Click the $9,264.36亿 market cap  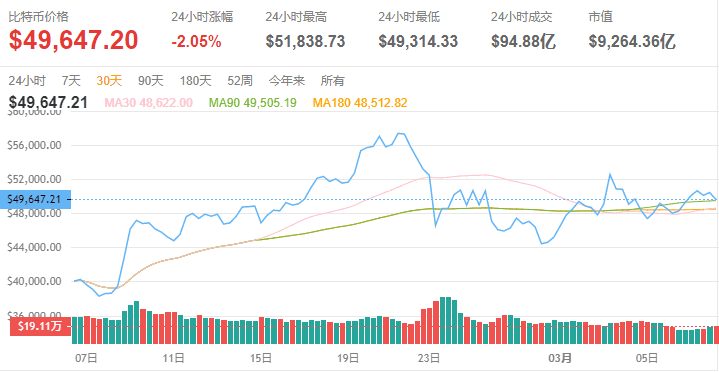pos(632,42)
